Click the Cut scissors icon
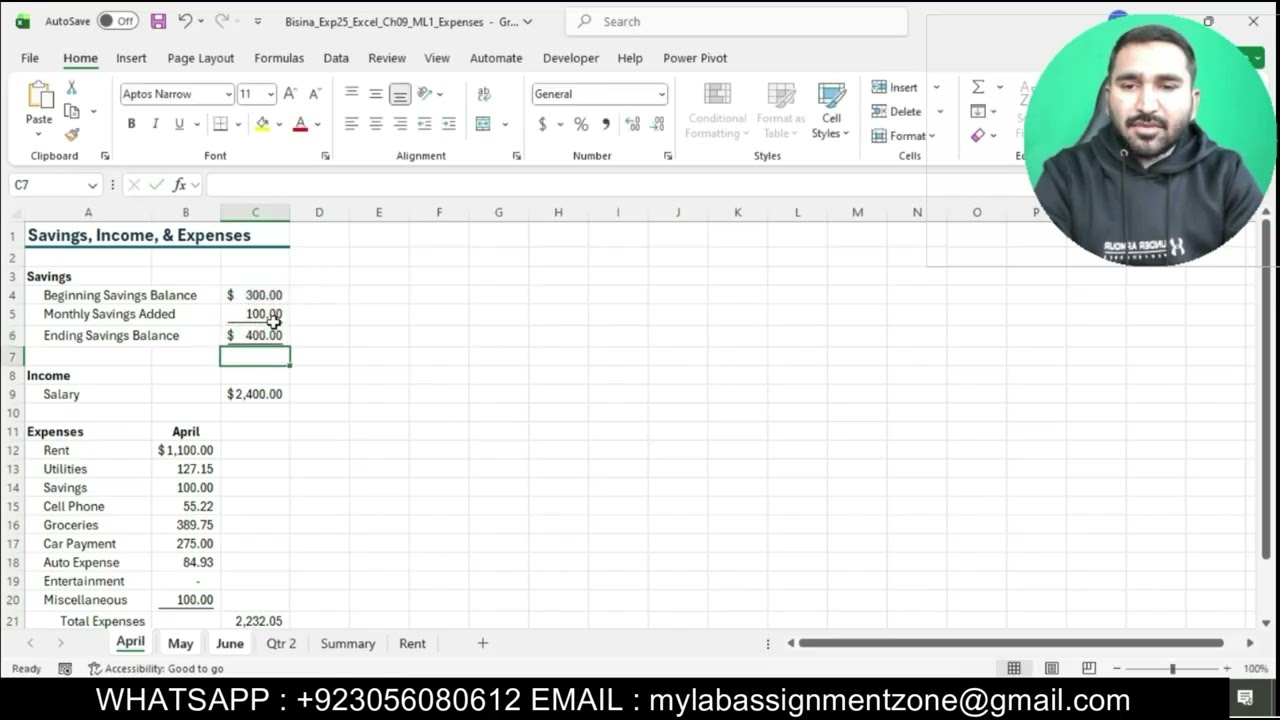Image resolution: width=1280 pixels, height=720 pixels. pyautogui.click(x=71, y=88)
